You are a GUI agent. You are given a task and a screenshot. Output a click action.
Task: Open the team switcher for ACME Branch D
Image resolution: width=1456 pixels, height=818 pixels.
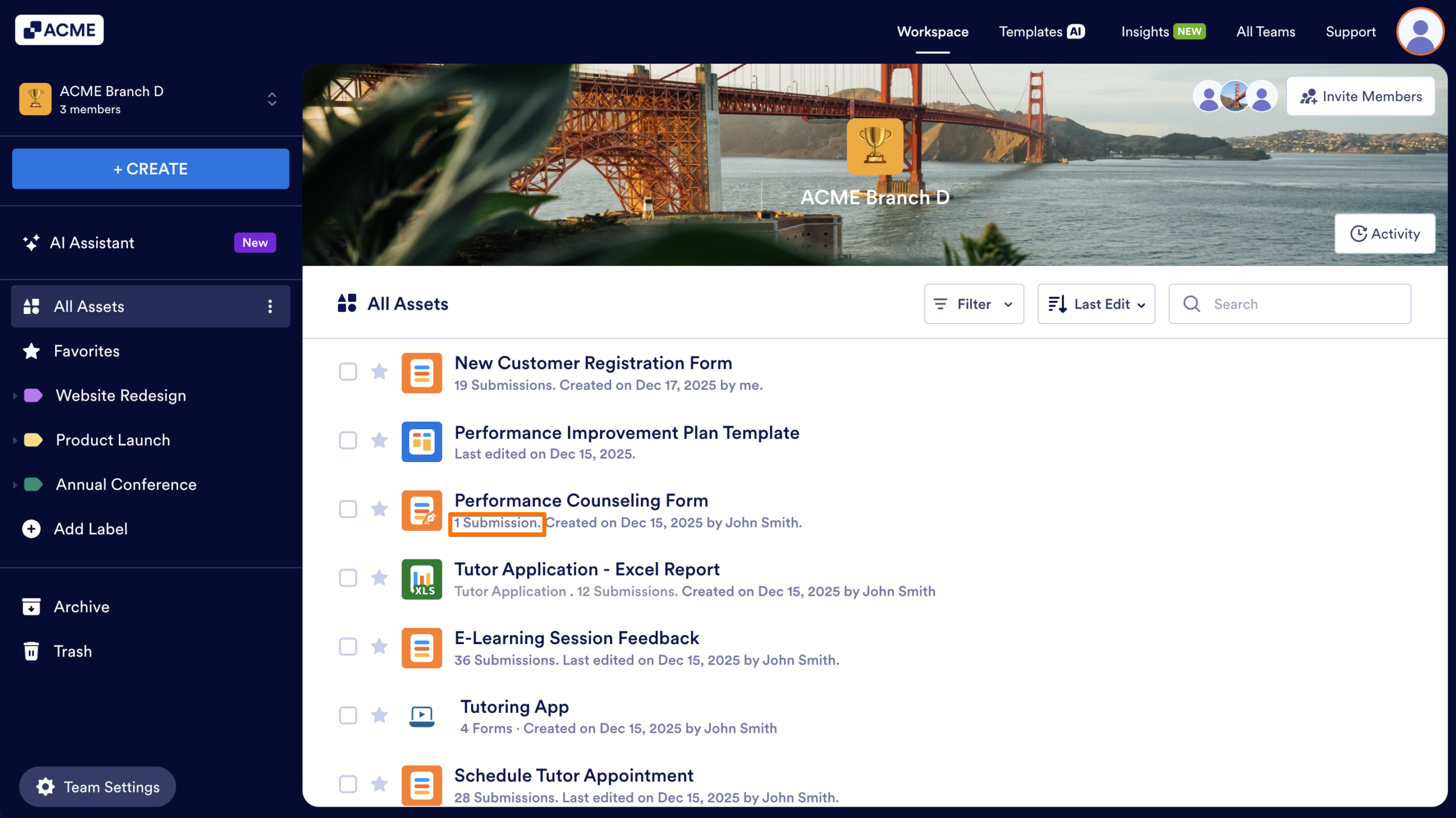pos(272,99)
